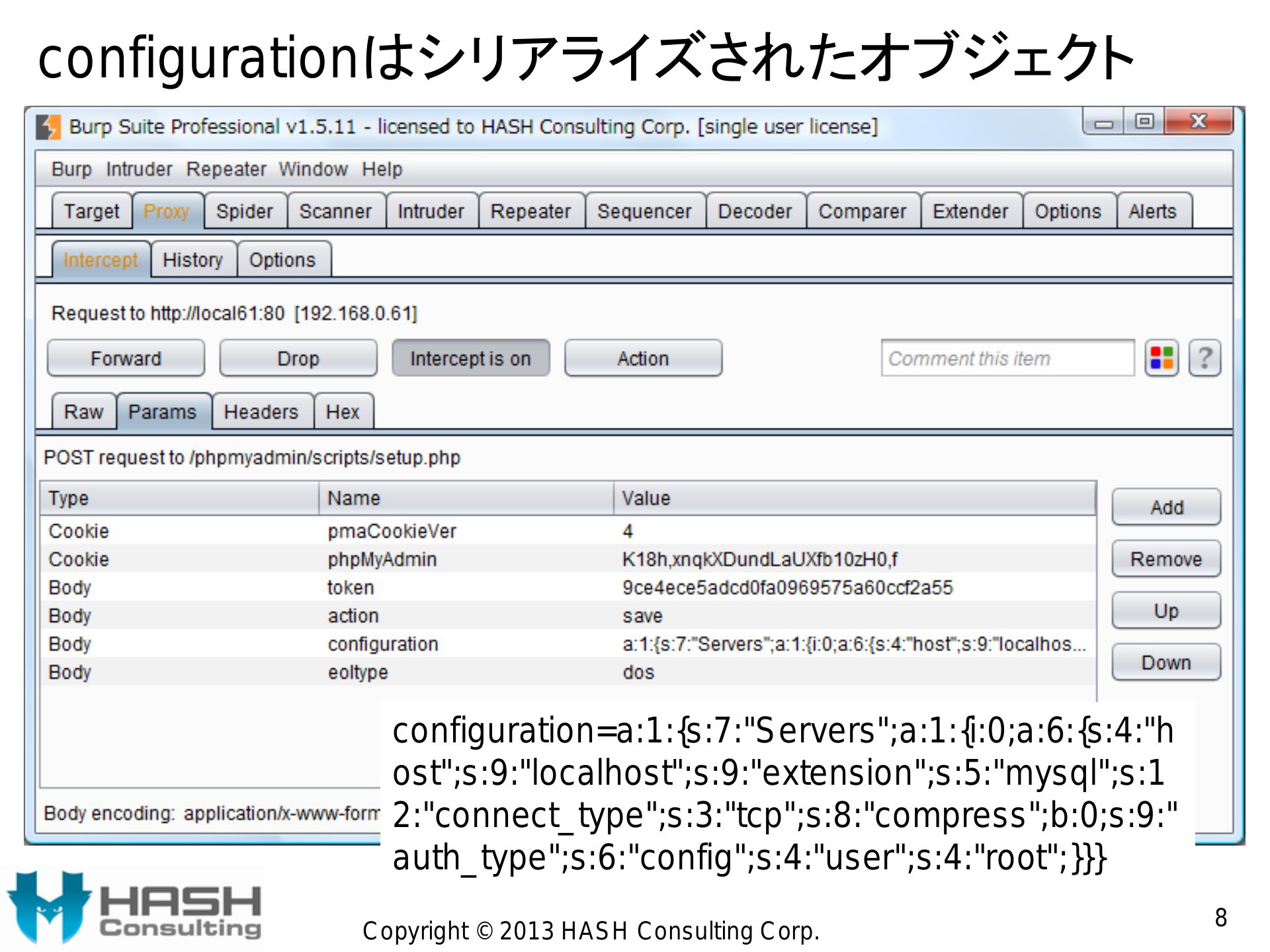
Task: Switch to the Decoder tab
Action: pos(755,212)
